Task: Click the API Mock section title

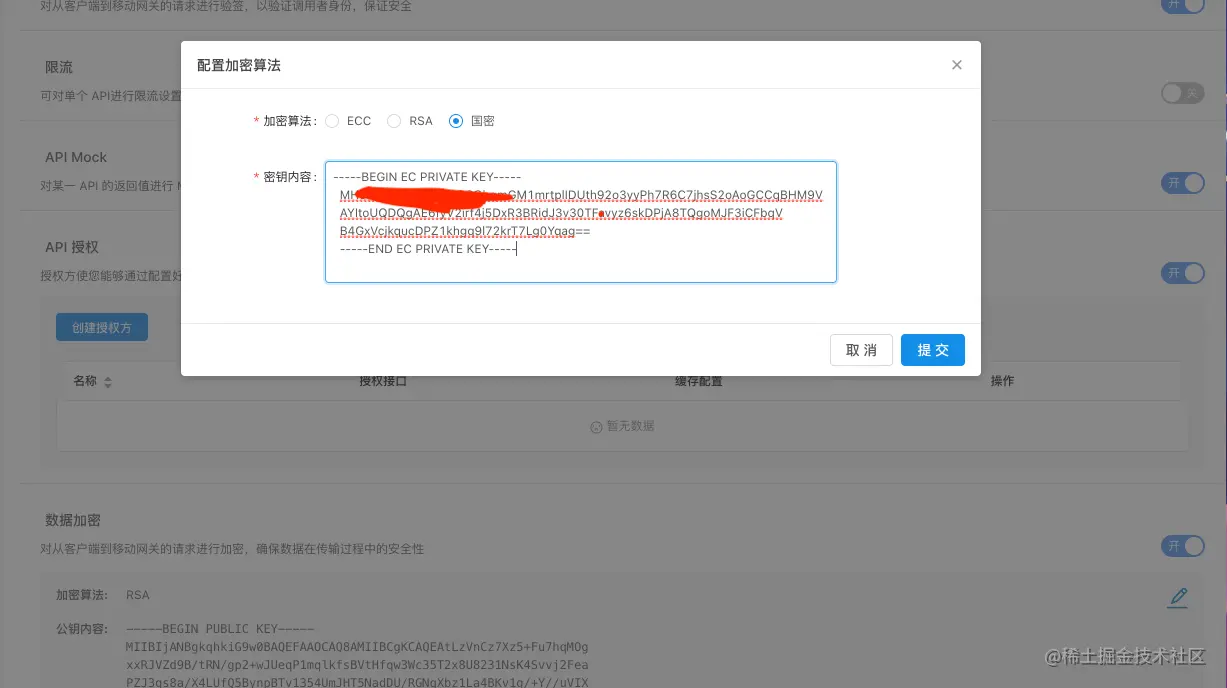Action: [76, 157]
